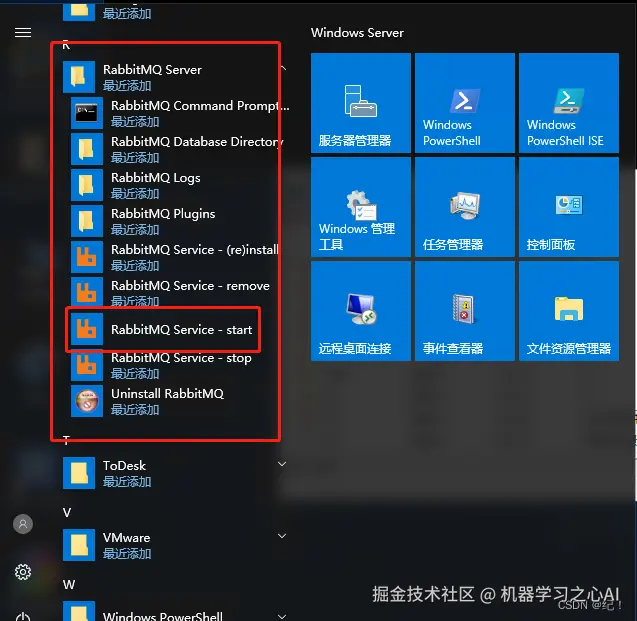637x621 pixels.
Task: Click the RabbitMQ Service - (re)install label
Action: click(195, 249)
